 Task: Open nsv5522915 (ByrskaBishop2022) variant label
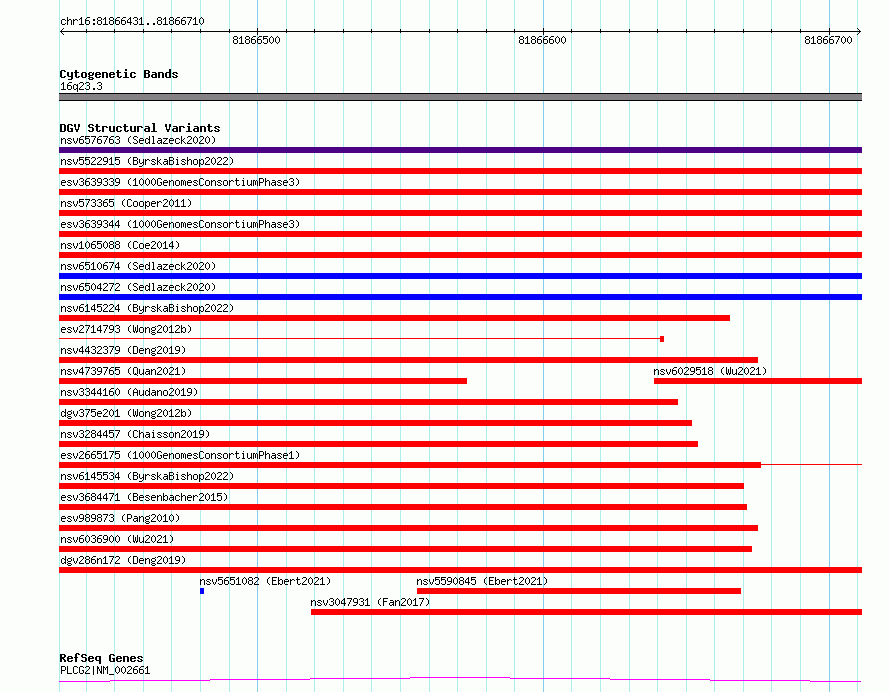point(147,161)
